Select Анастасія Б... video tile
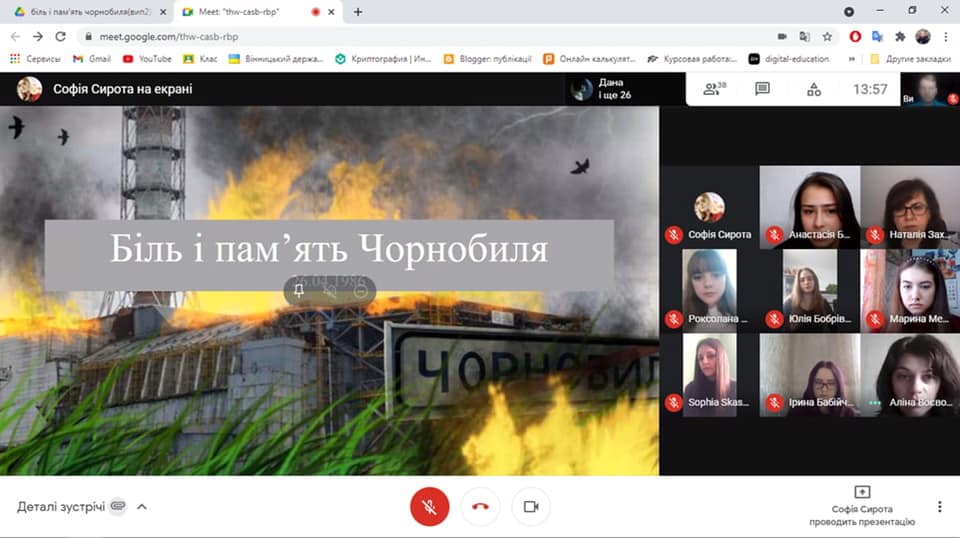 tap(809, 207)
